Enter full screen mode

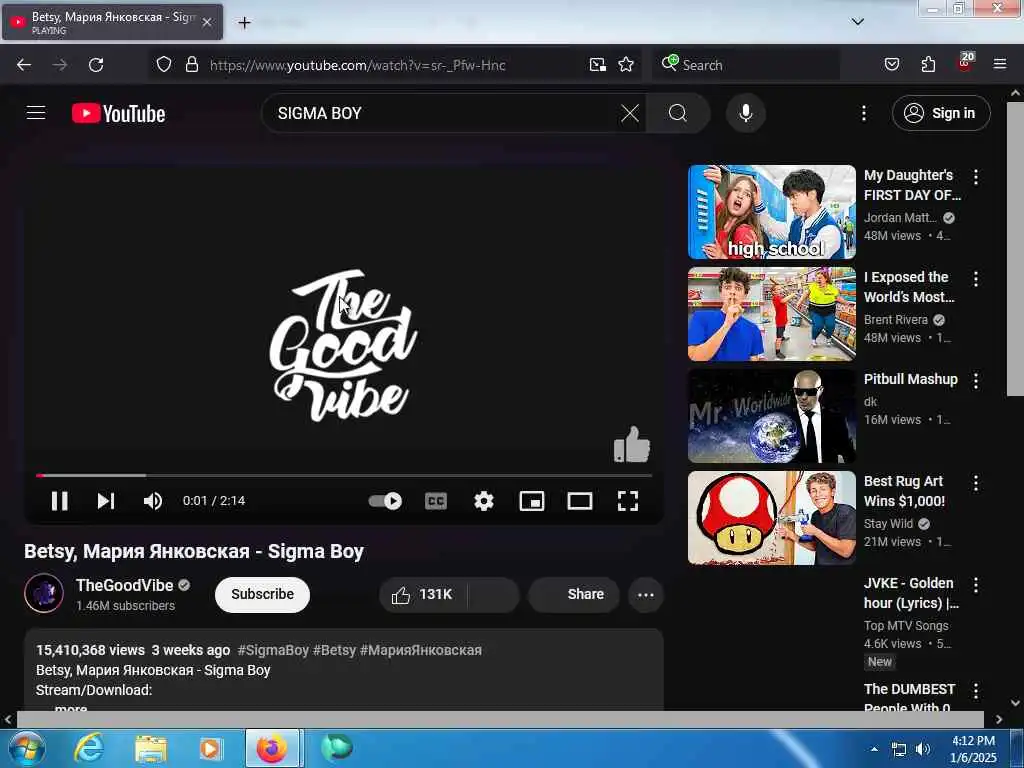[628, 501]
